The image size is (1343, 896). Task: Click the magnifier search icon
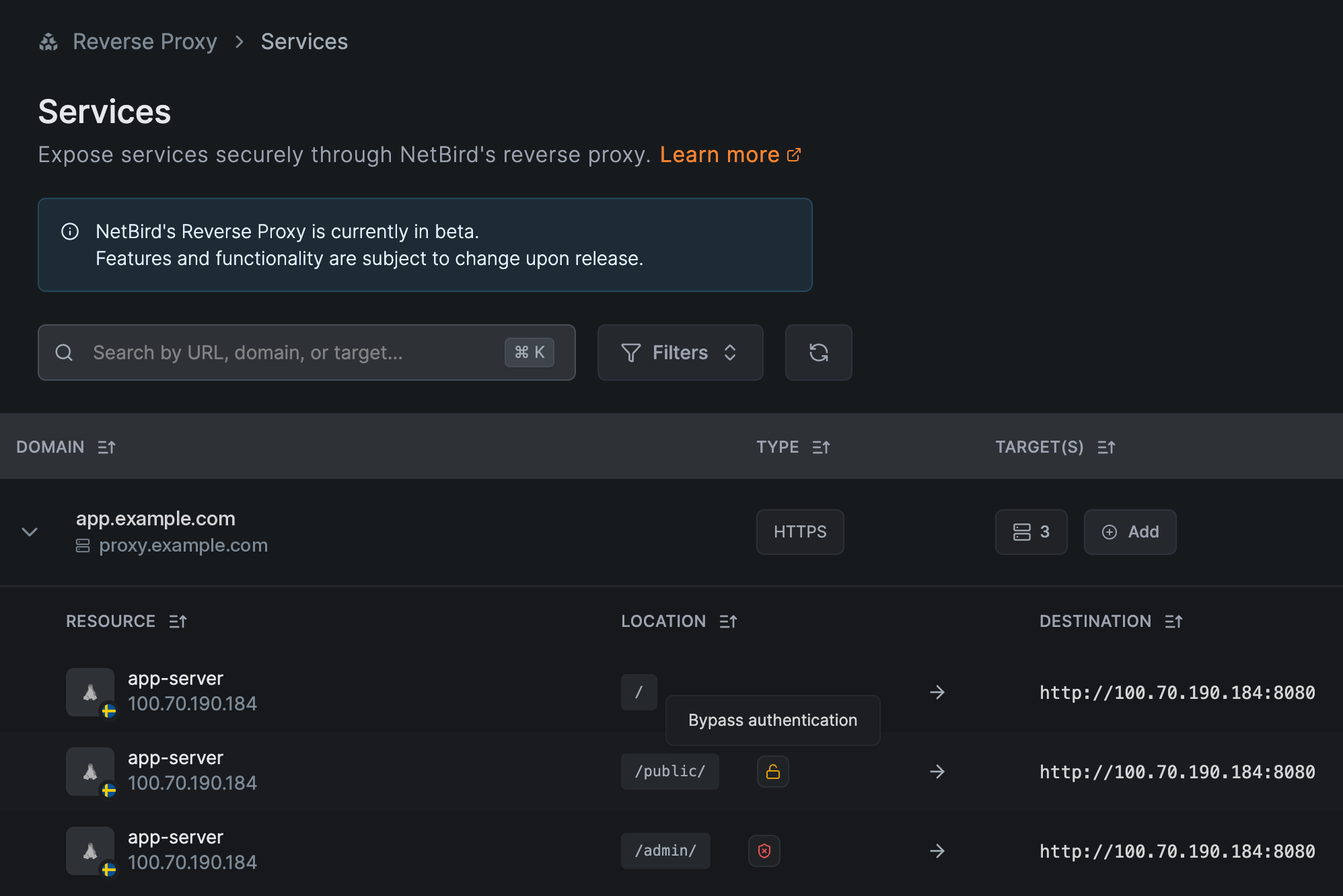64,352
